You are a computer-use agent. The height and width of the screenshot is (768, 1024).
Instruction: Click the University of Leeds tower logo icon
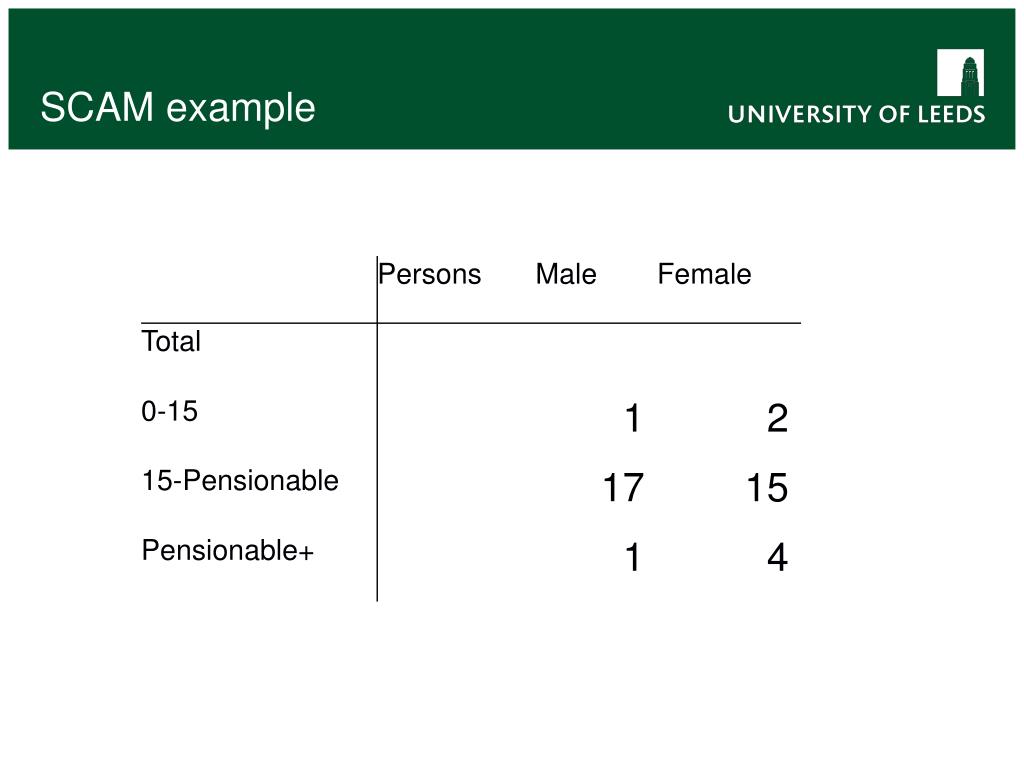(x=960, y=72)
